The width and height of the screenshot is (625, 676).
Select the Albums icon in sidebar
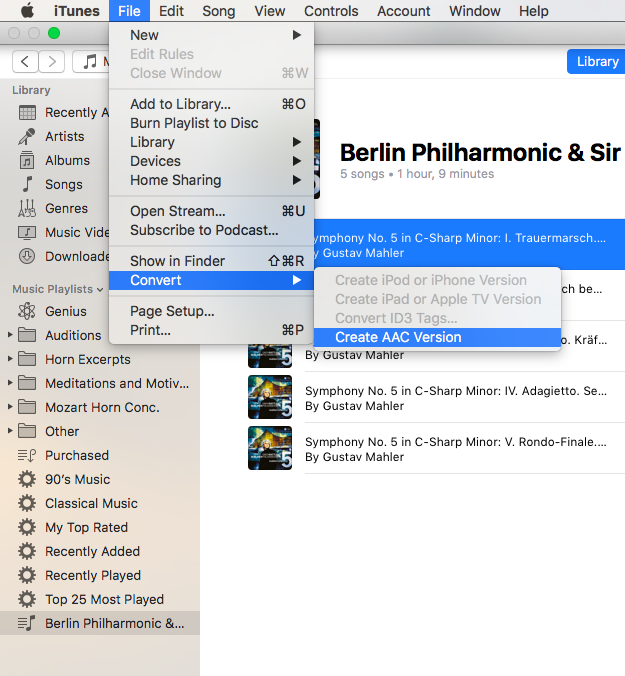(x=27, y=160)
